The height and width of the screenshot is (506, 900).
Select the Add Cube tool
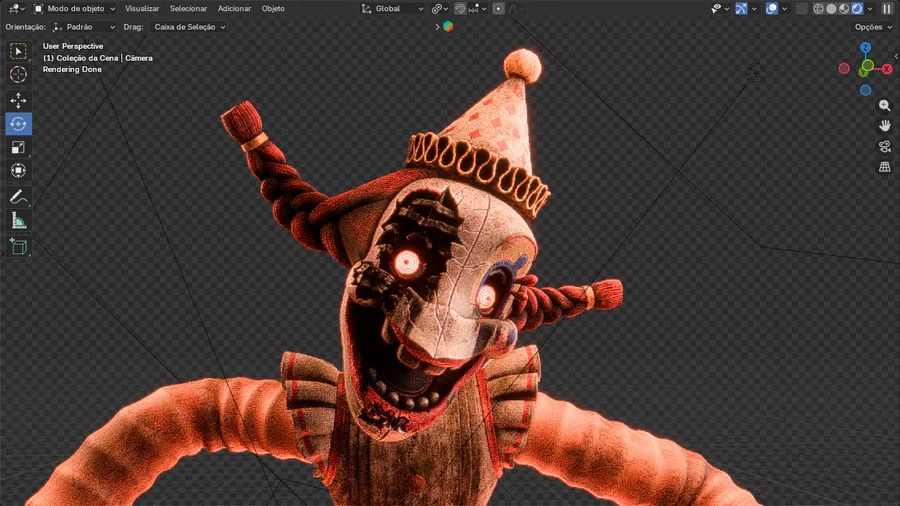(18, 247)
